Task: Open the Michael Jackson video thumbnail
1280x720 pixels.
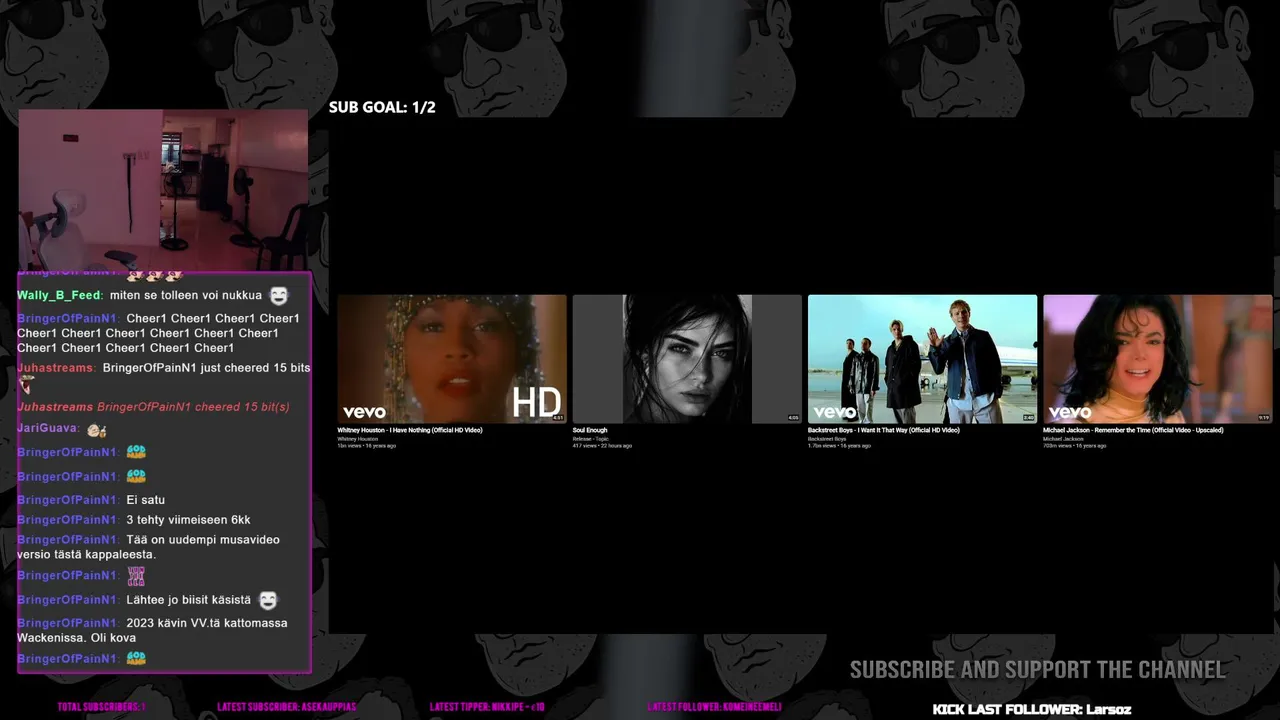Action: tap(1158, 359)
